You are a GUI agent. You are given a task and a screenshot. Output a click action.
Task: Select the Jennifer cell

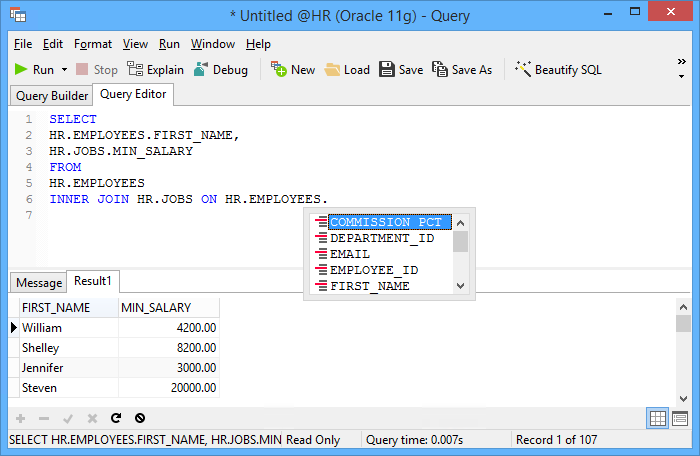[69, 368]
